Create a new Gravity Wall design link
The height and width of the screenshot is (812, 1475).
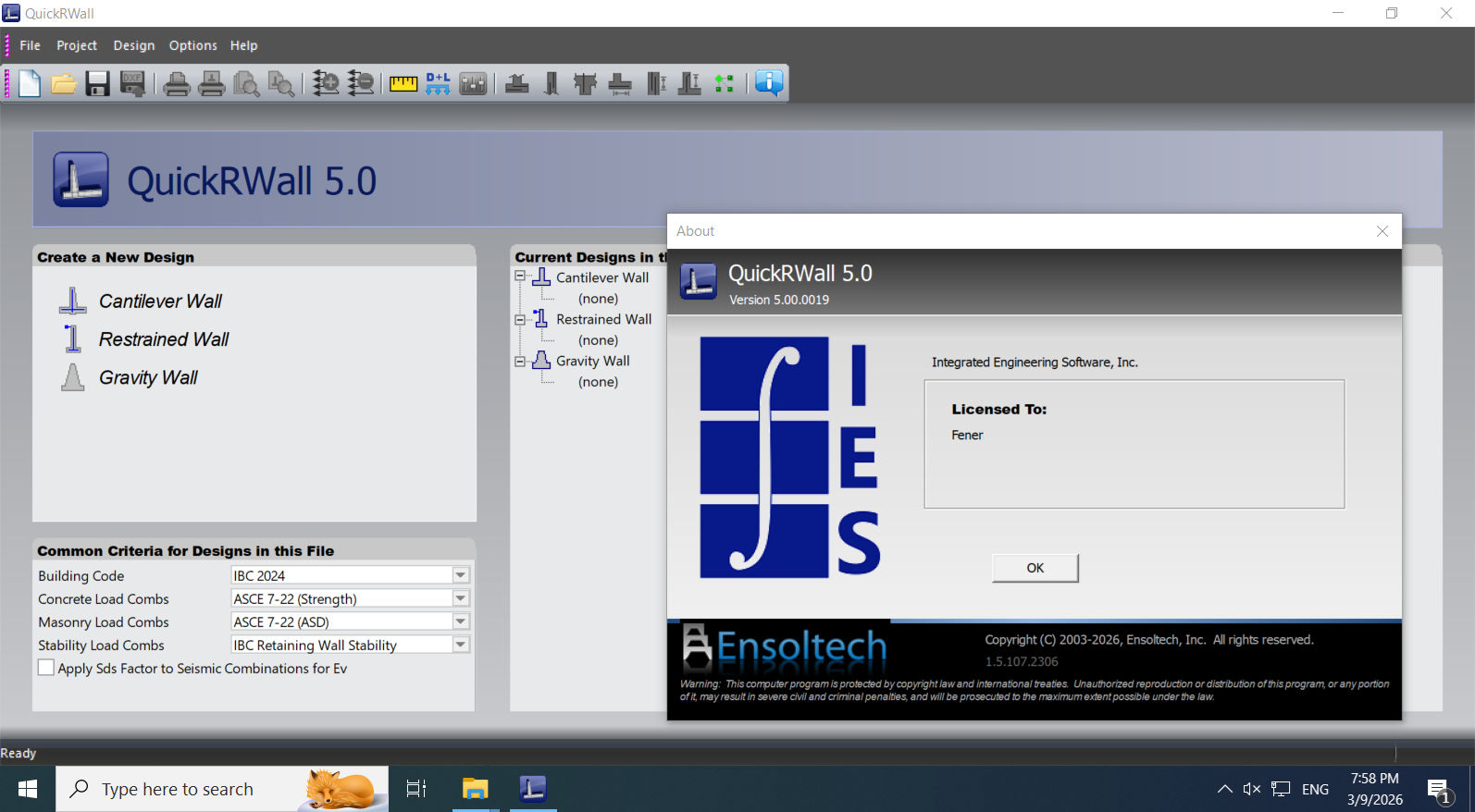(x=148, y=377)
